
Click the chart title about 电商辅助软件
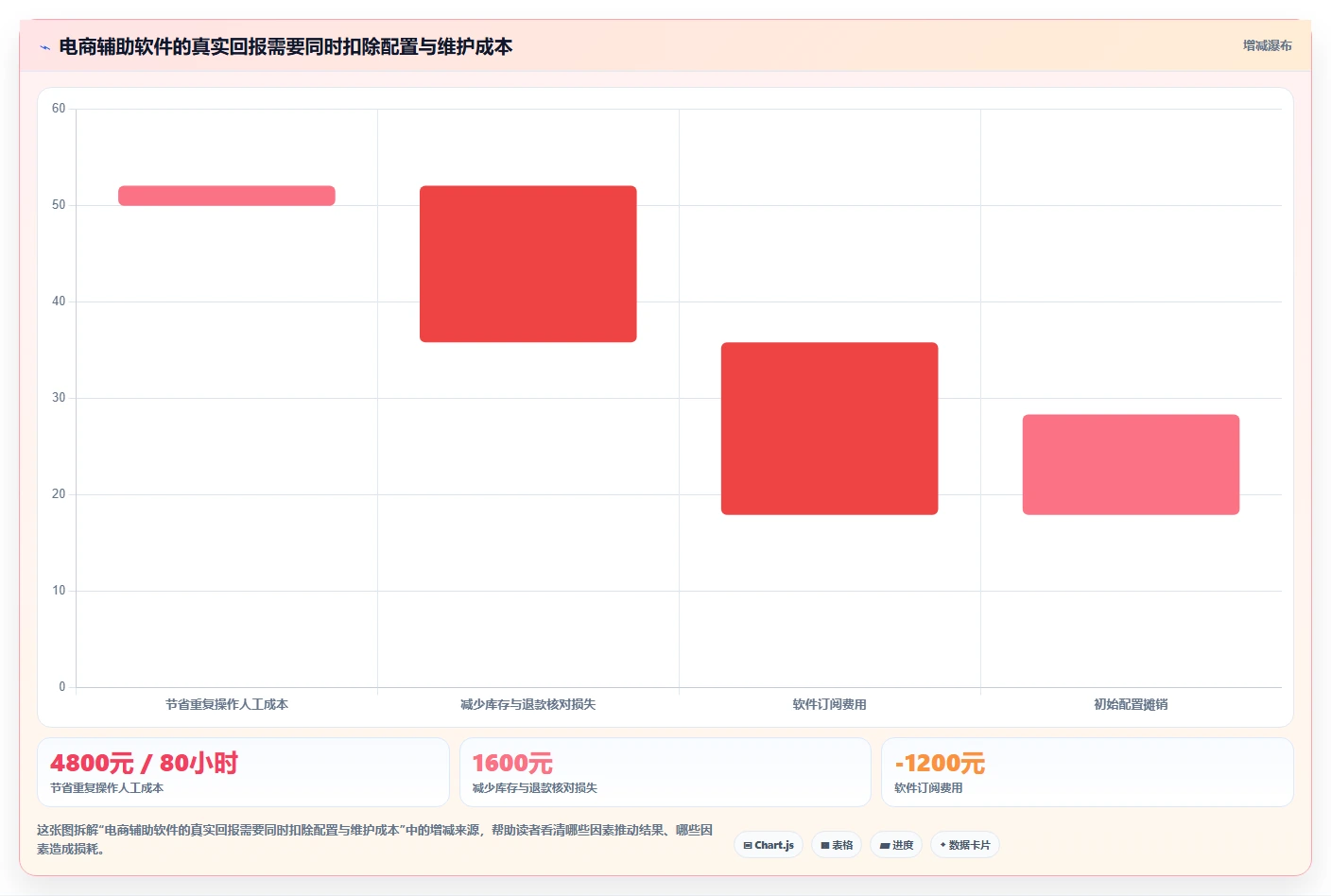tap(285, 46)
